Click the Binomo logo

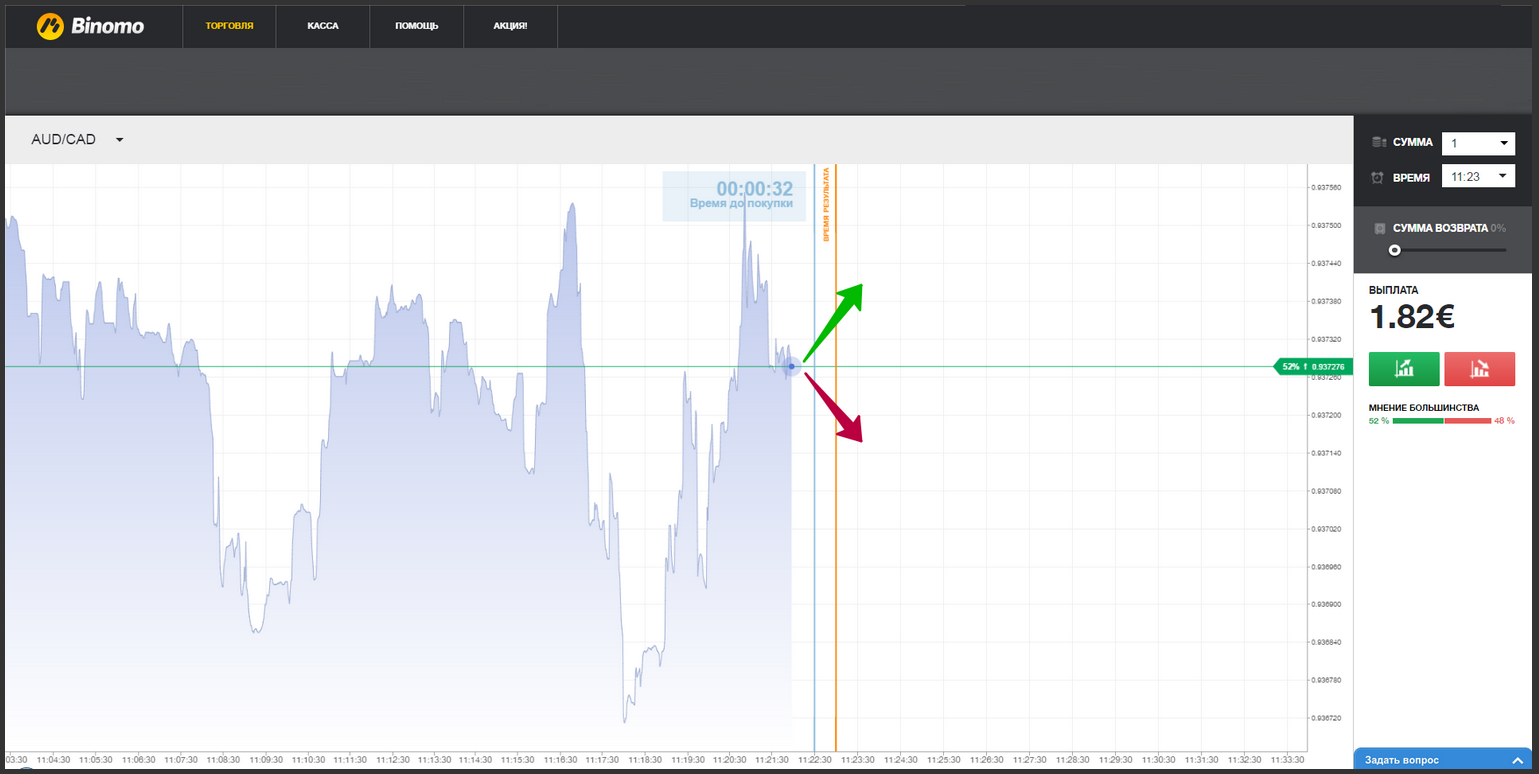pyautogui.click(x=91, y=26)
